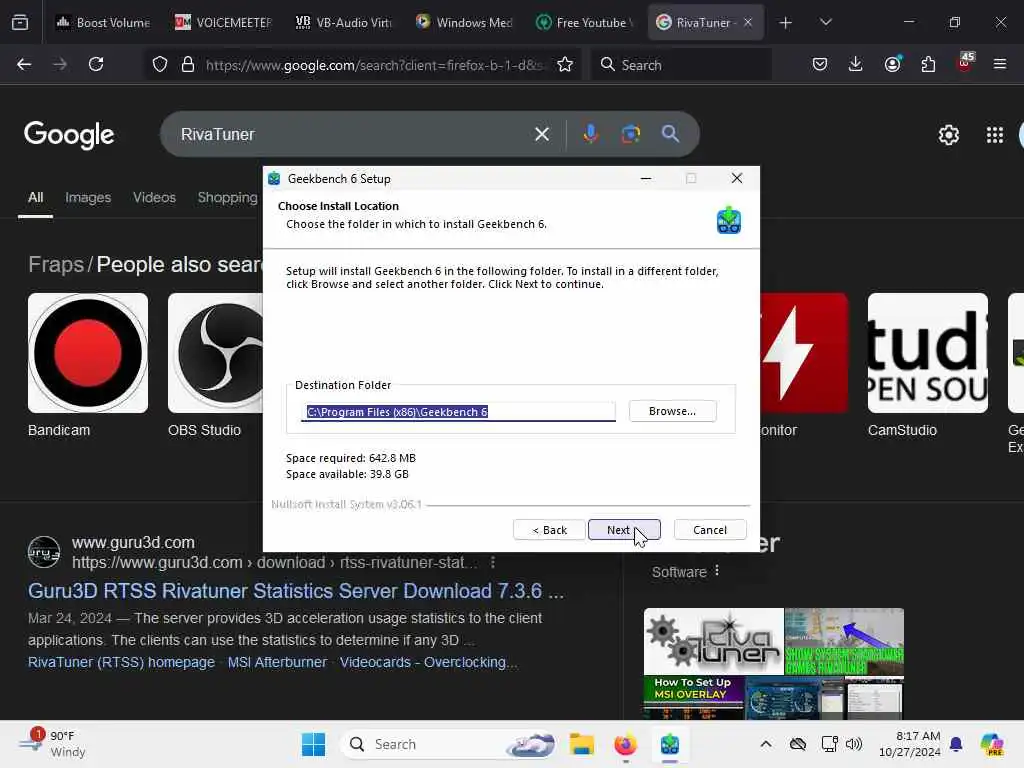Open the weather widget showing 90°F
The width and height of the screenshot is (1024, 768).
52,744
